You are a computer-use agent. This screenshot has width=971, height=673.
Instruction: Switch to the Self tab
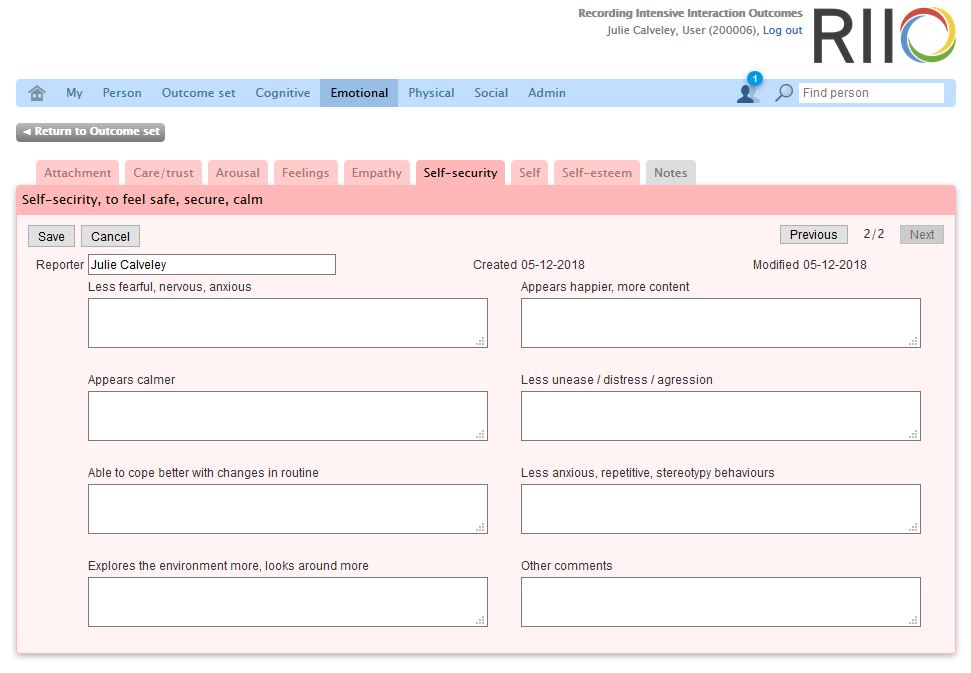coord(529,173)
